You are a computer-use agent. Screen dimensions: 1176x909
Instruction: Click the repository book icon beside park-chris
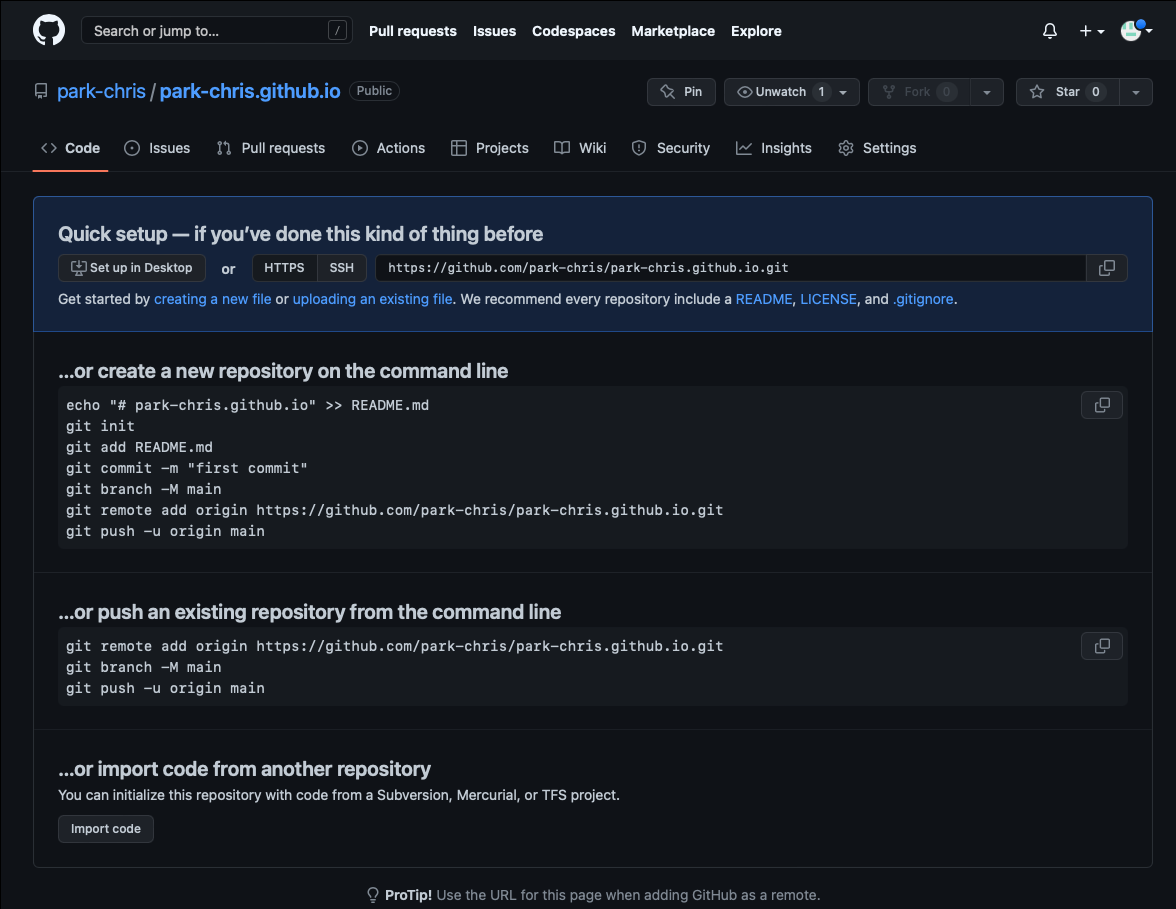[x=41, y=92]
